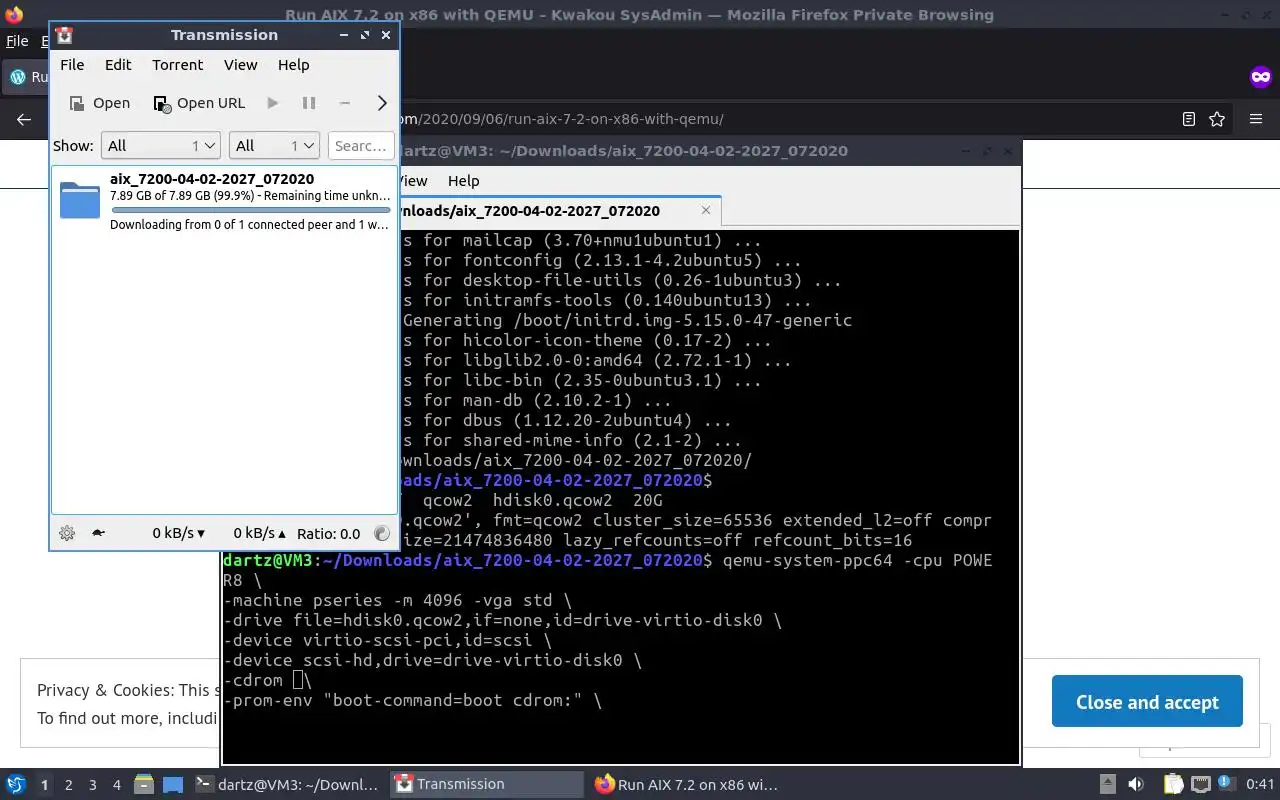The width and height of the screenshot is (1280, 800).
Task: Open the LXQt start menu icon
Action: click(16, 784)
